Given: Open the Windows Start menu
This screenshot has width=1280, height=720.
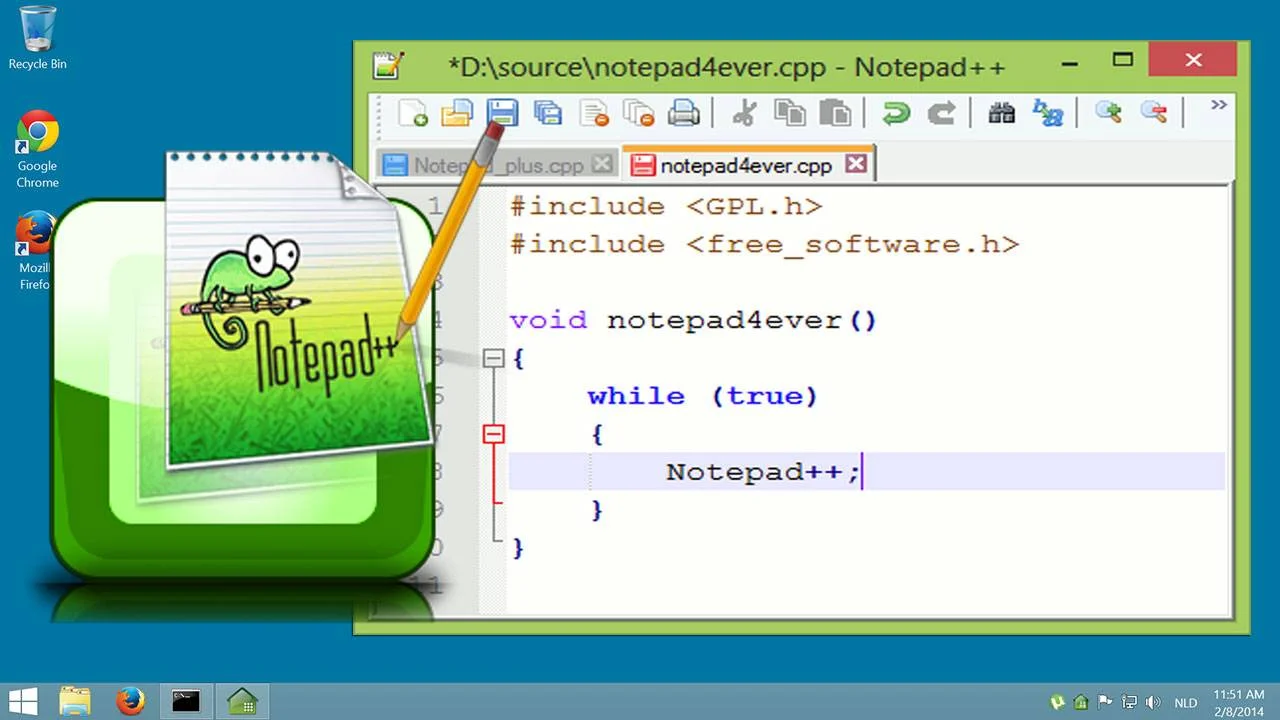Looking at the screenshot, I should [21, 700].
